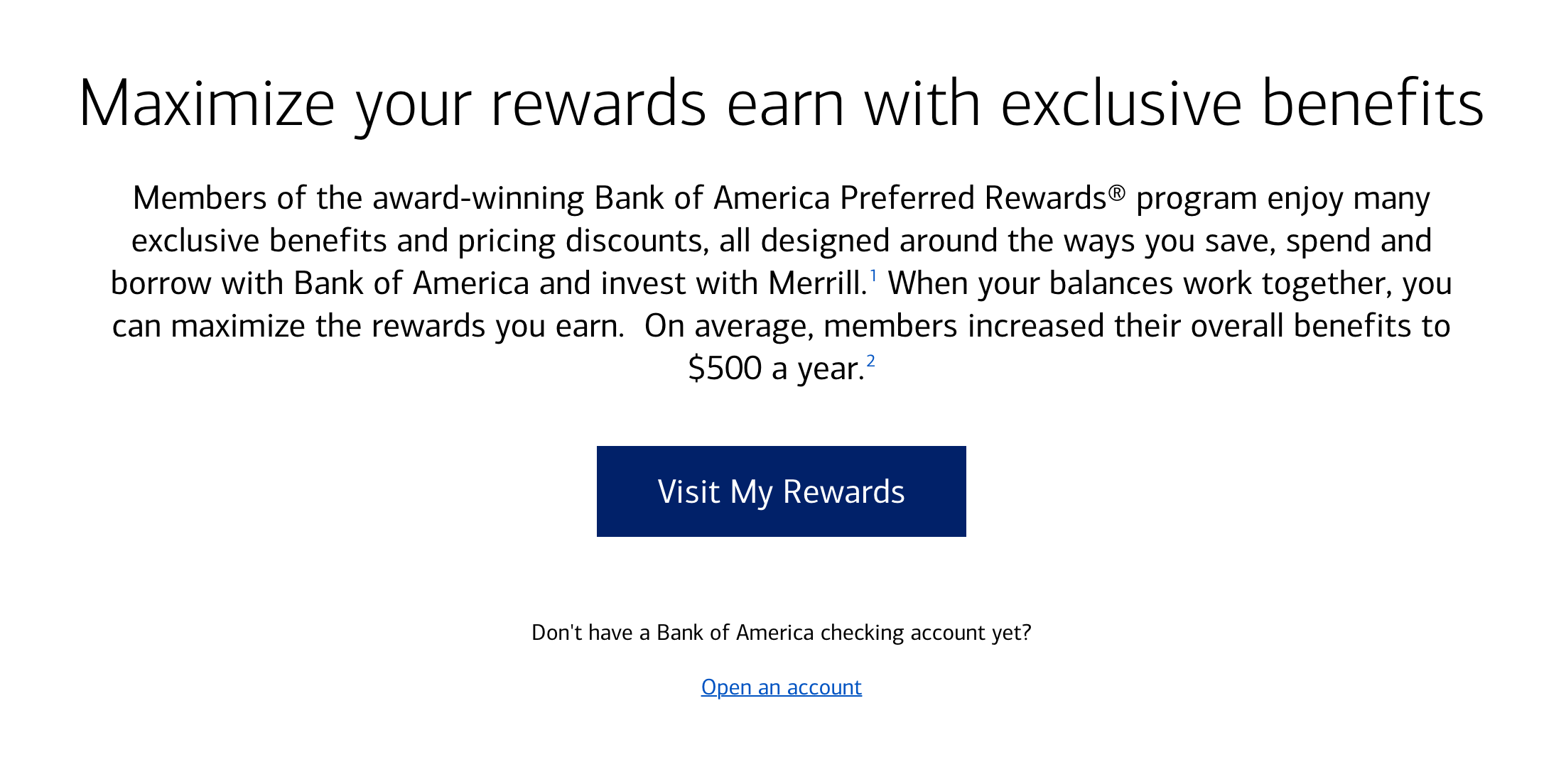Click the "Don't have a Bank of America checking account yet?" text
The height and width of the screenshot is (784, 1566).
[x=781, y=632]
